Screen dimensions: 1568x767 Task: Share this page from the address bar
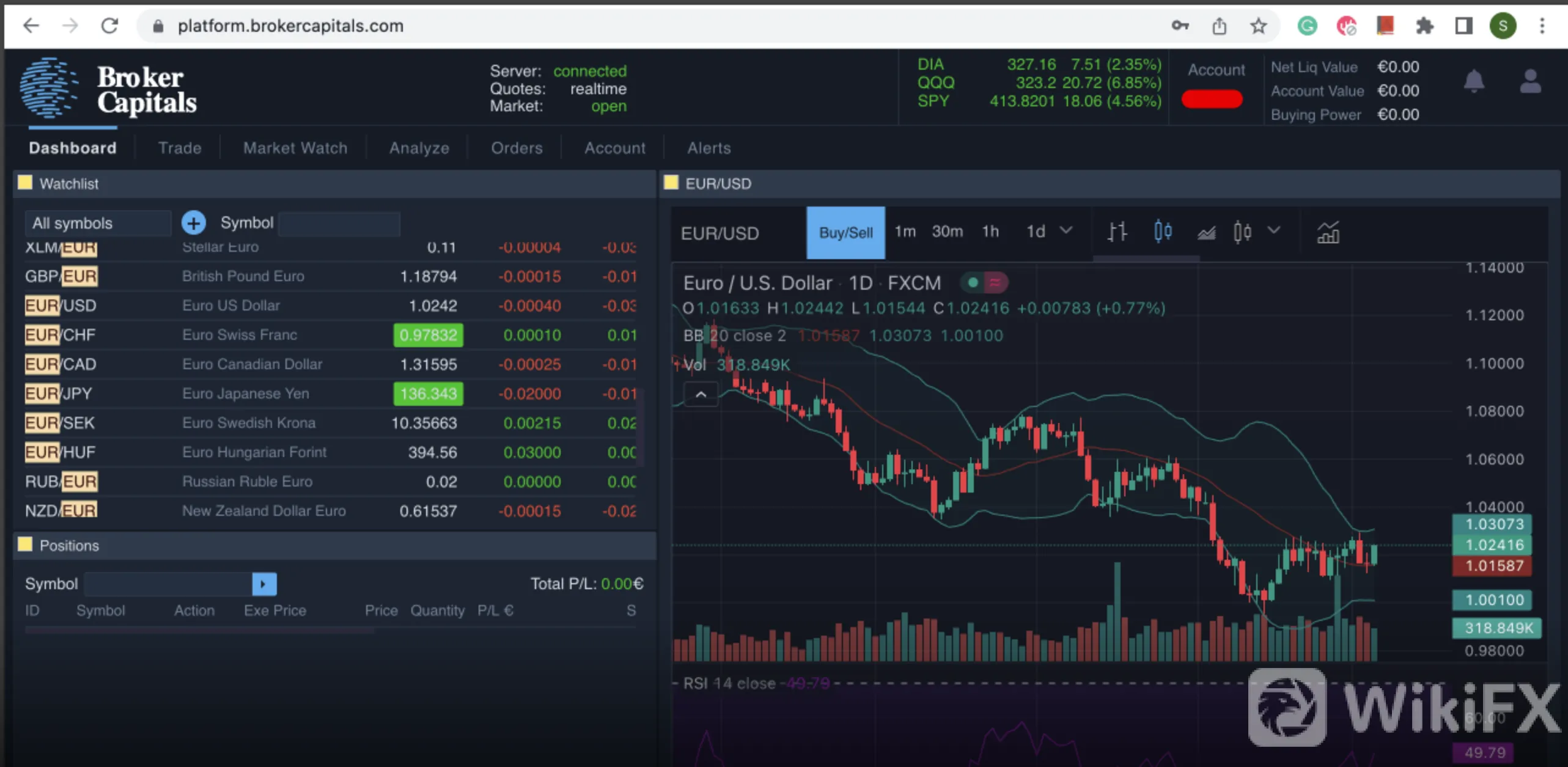(1219, 26)
